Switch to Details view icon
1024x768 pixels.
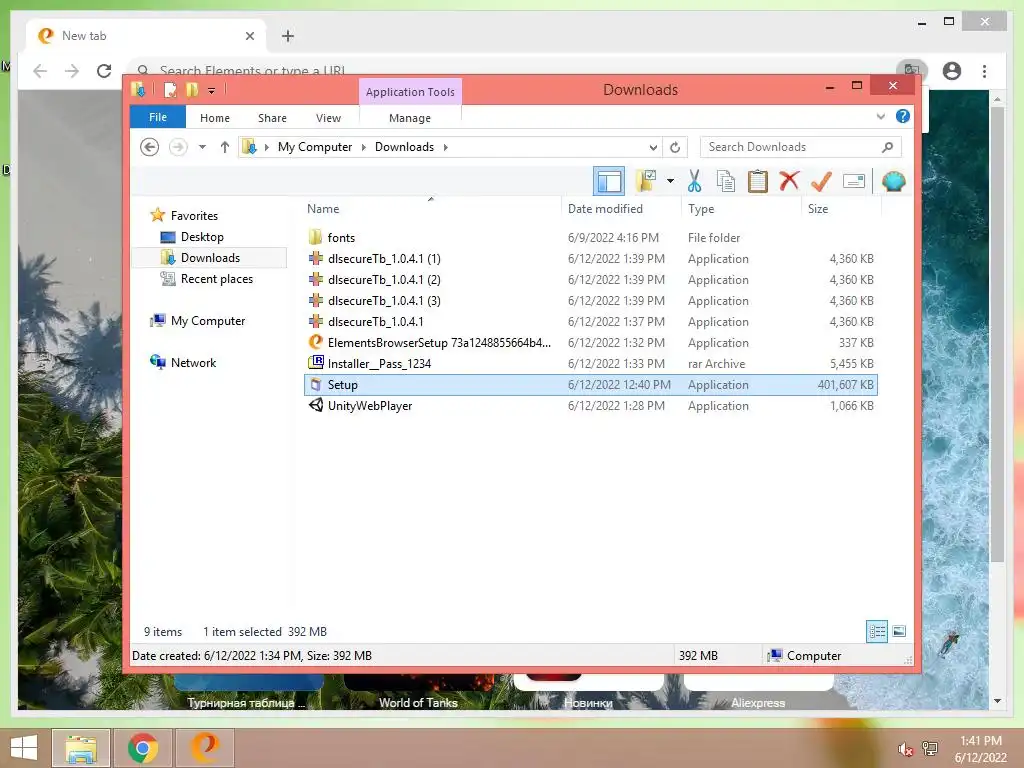[x=876, y=631]
